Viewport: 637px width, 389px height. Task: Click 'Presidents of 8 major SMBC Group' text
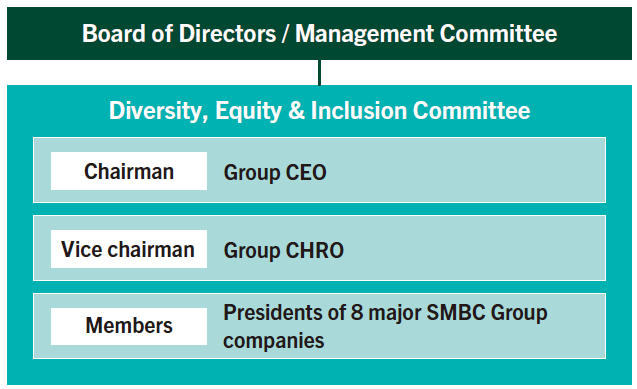385,313
